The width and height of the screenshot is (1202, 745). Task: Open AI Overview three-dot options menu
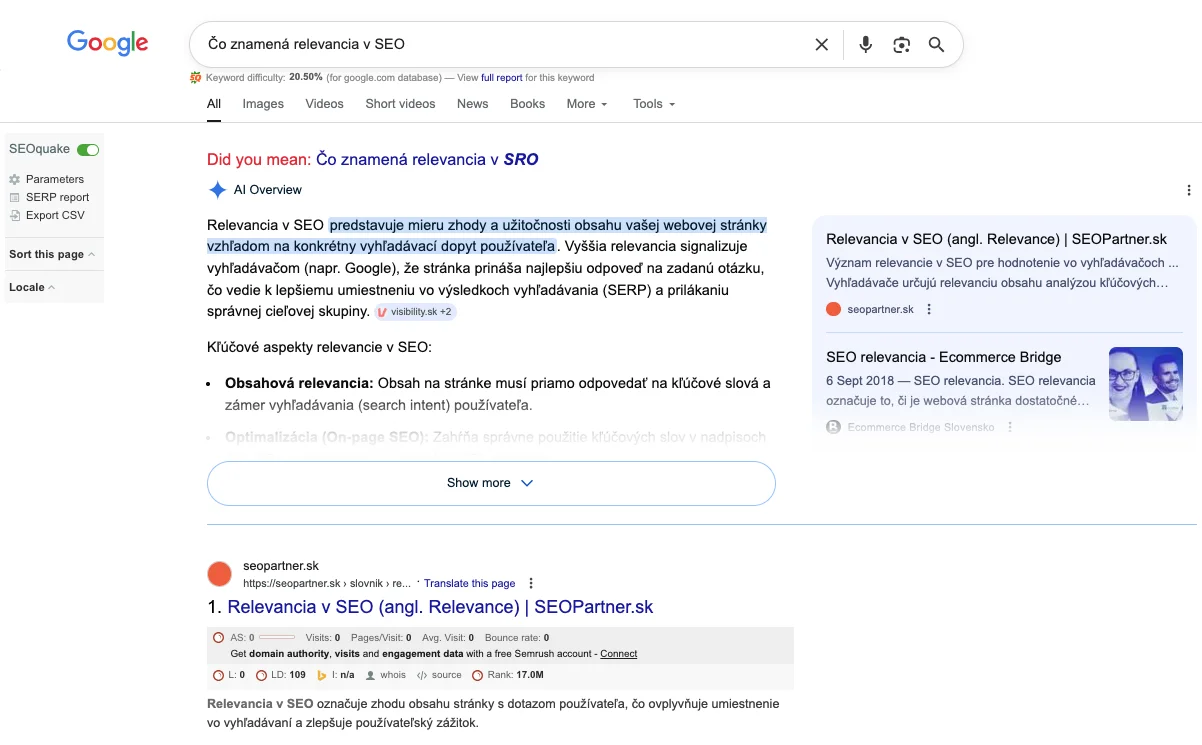tap(1188, 190)
